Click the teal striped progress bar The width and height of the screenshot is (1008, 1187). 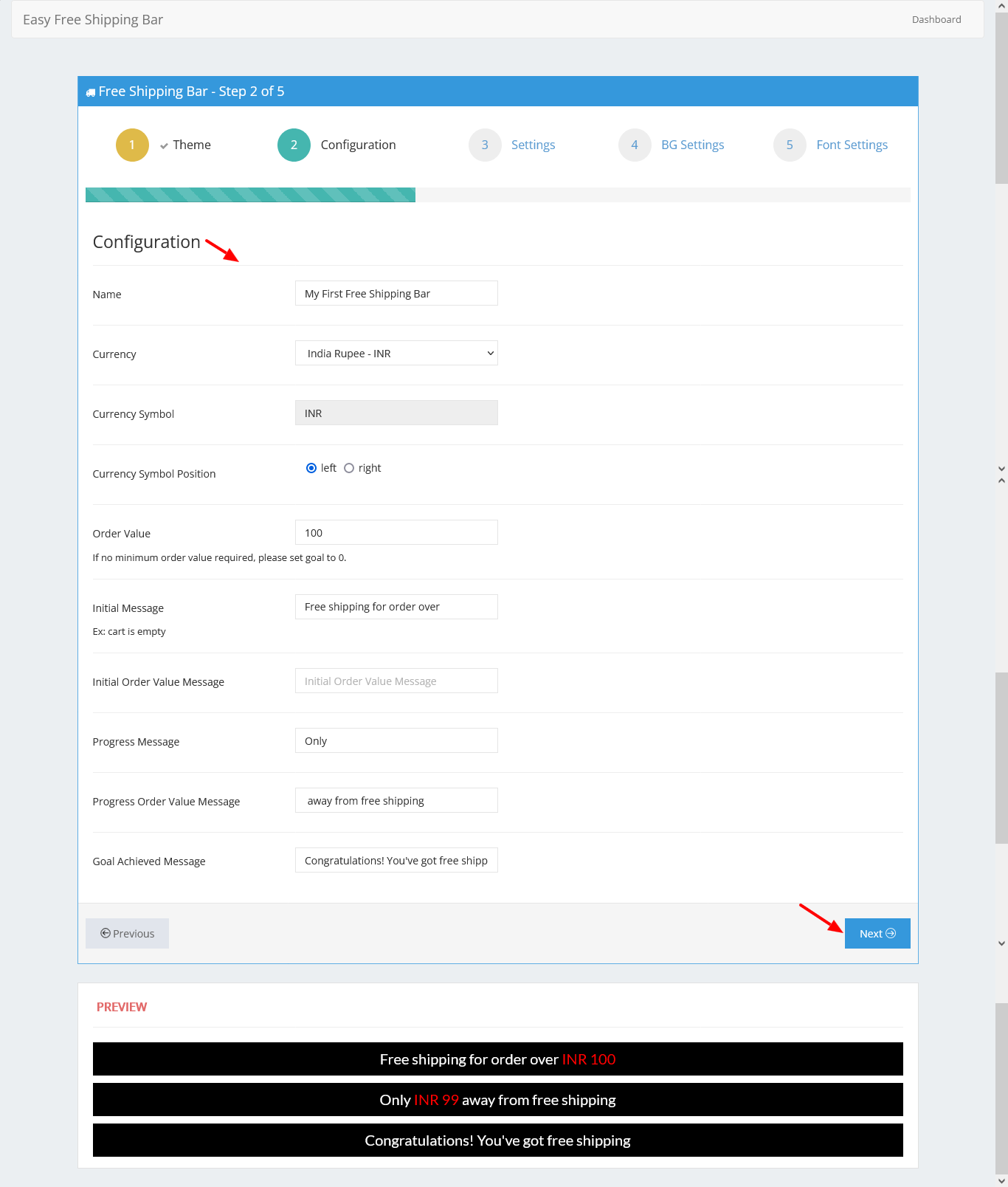(250, 195)
